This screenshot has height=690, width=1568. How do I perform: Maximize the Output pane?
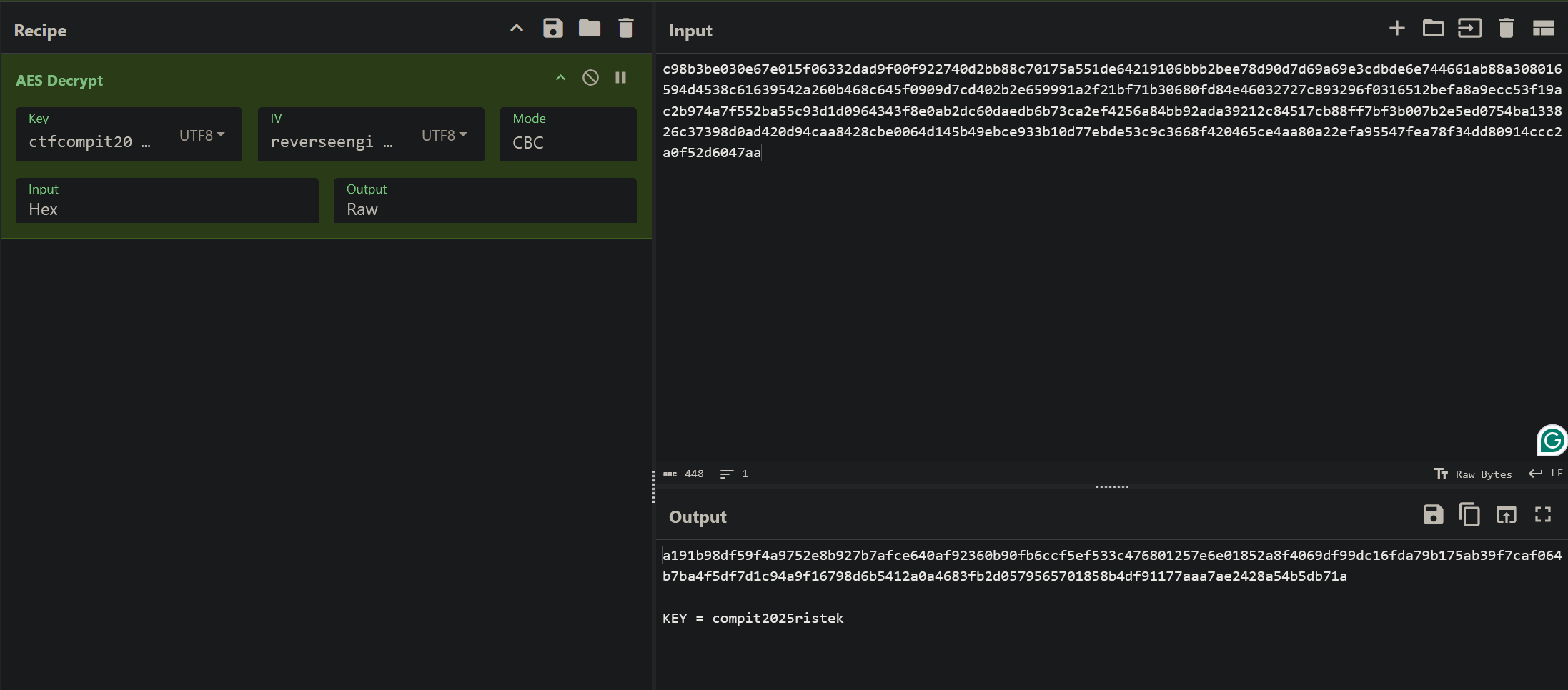(1543, 515)
